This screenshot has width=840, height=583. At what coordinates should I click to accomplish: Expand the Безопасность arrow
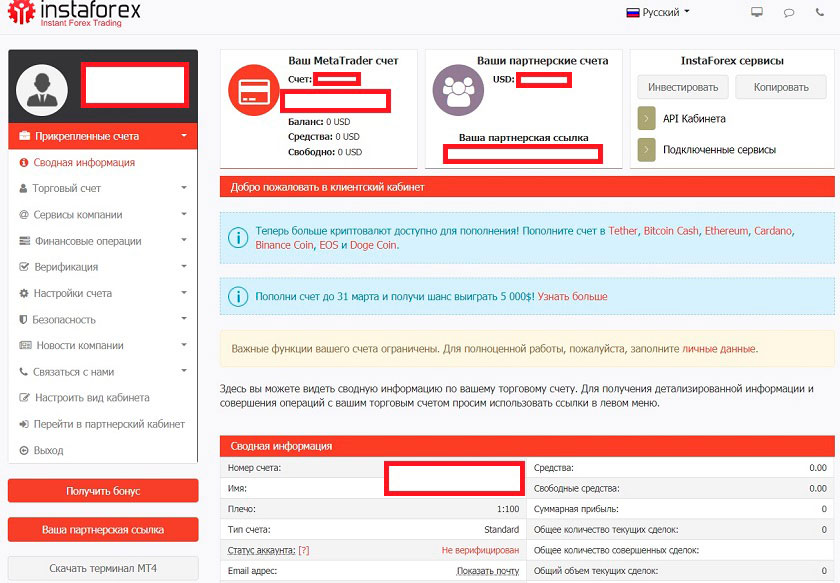coord(184,318)
